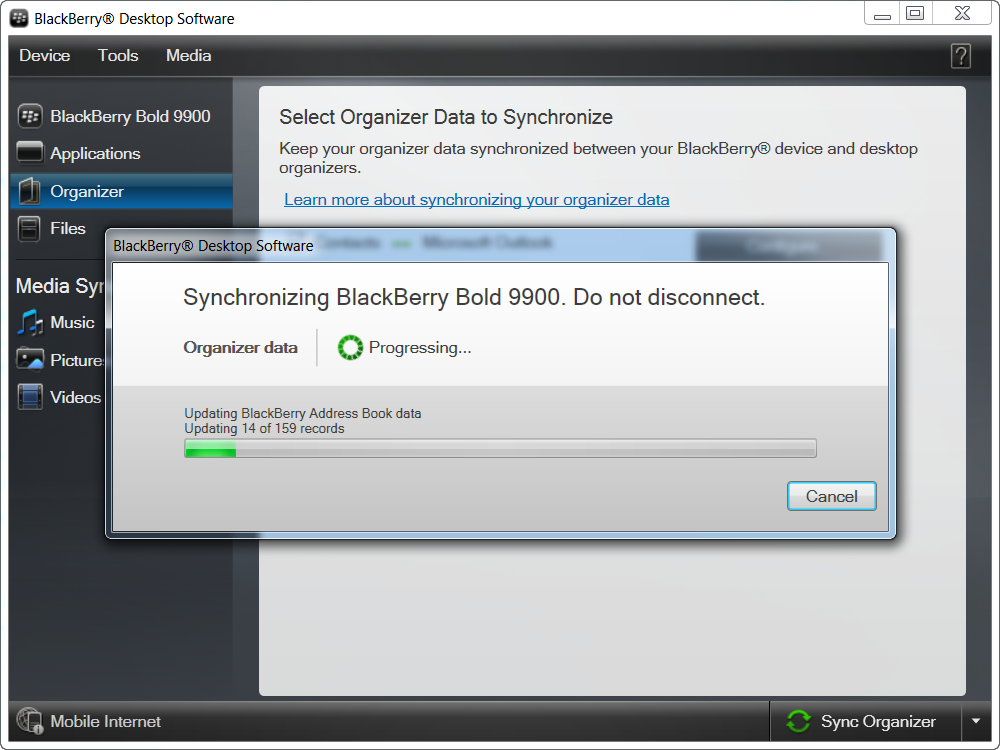Click the 'Organizer data' label
This screenshot has width=1000, height=750.
point(240,348)
